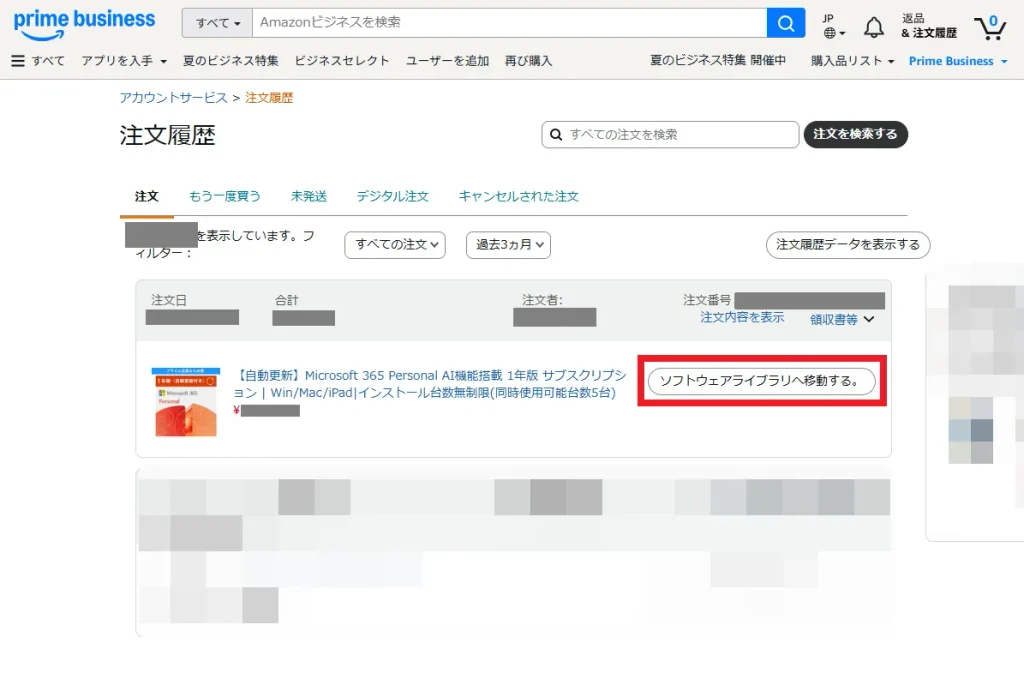Click the 注文を検索する button
Screen dimensions: 1024x679
click(856, 134)
